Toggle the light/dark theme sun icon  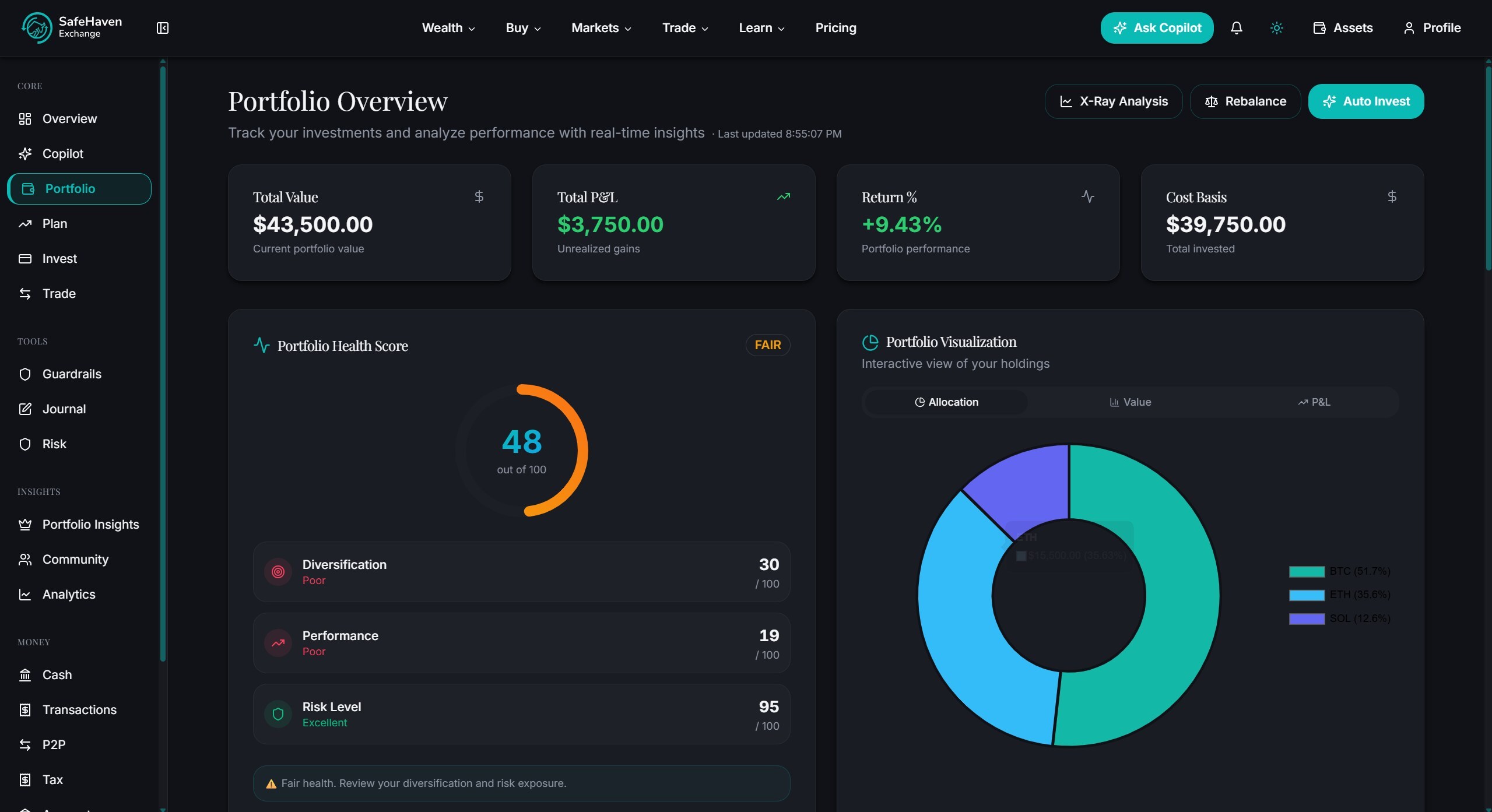1276,28
